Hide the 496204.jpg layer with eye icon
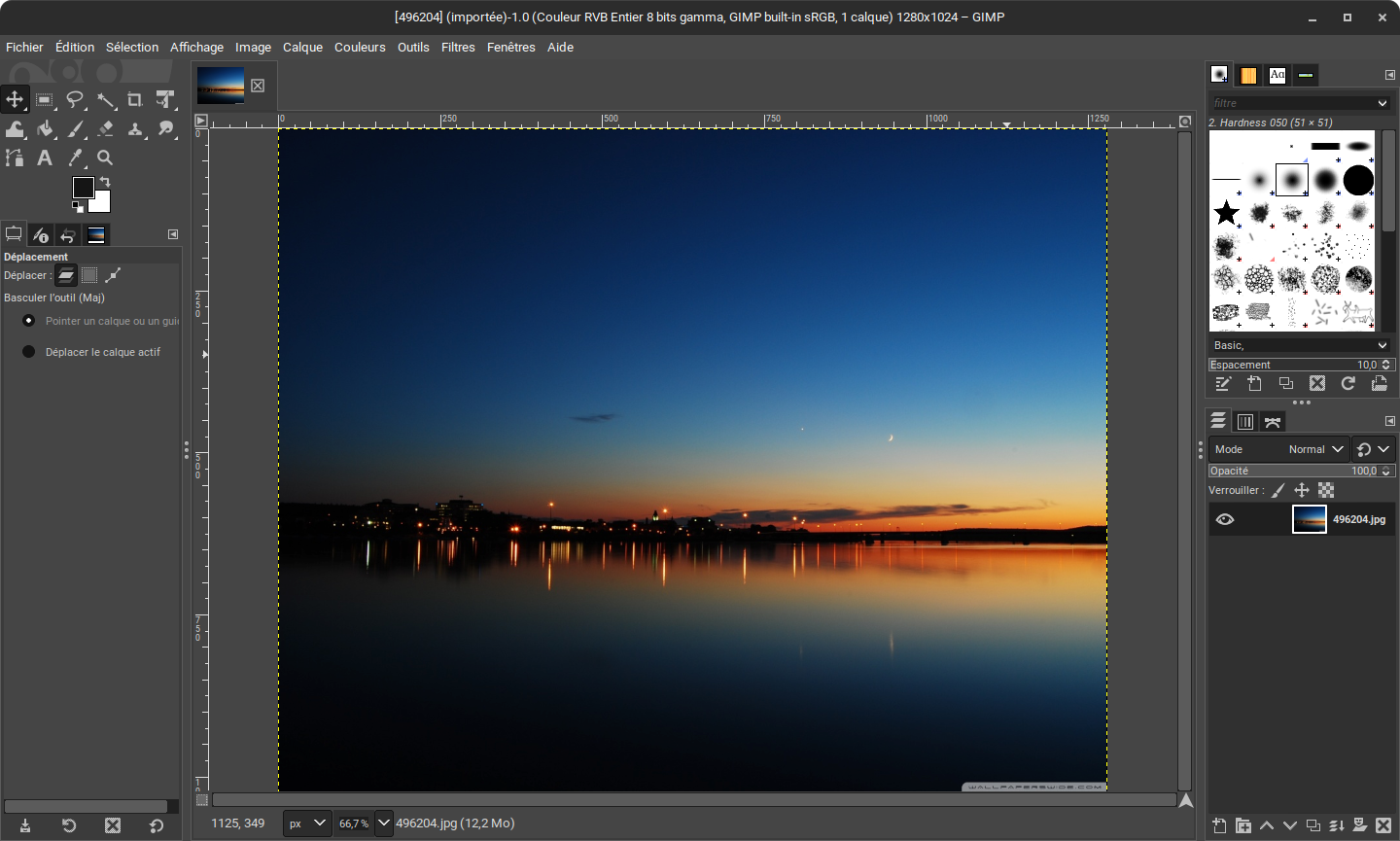The width and height of the screenshot is (1400, 841). pyautogui.click(x=1225, y=519)
